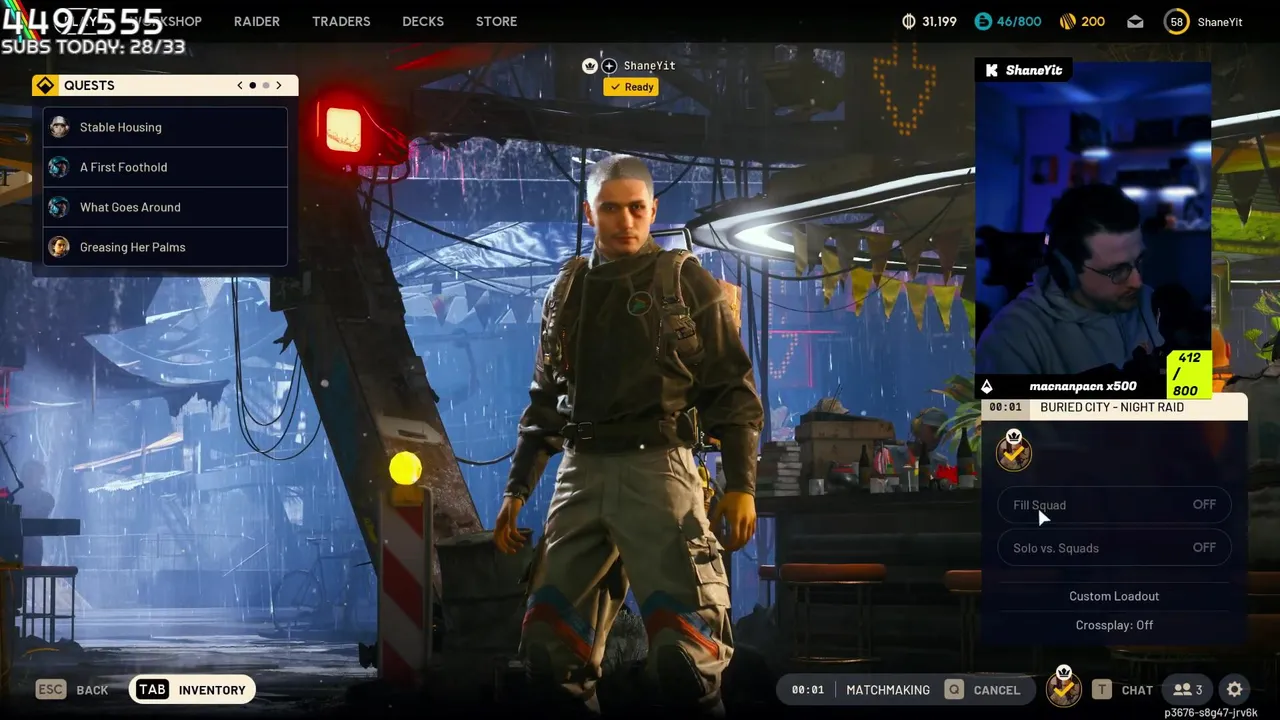The height and width of the screenshot is (720, 1280).
Task: Open the What Goes Around quest
Action: (x=165, y=207)
